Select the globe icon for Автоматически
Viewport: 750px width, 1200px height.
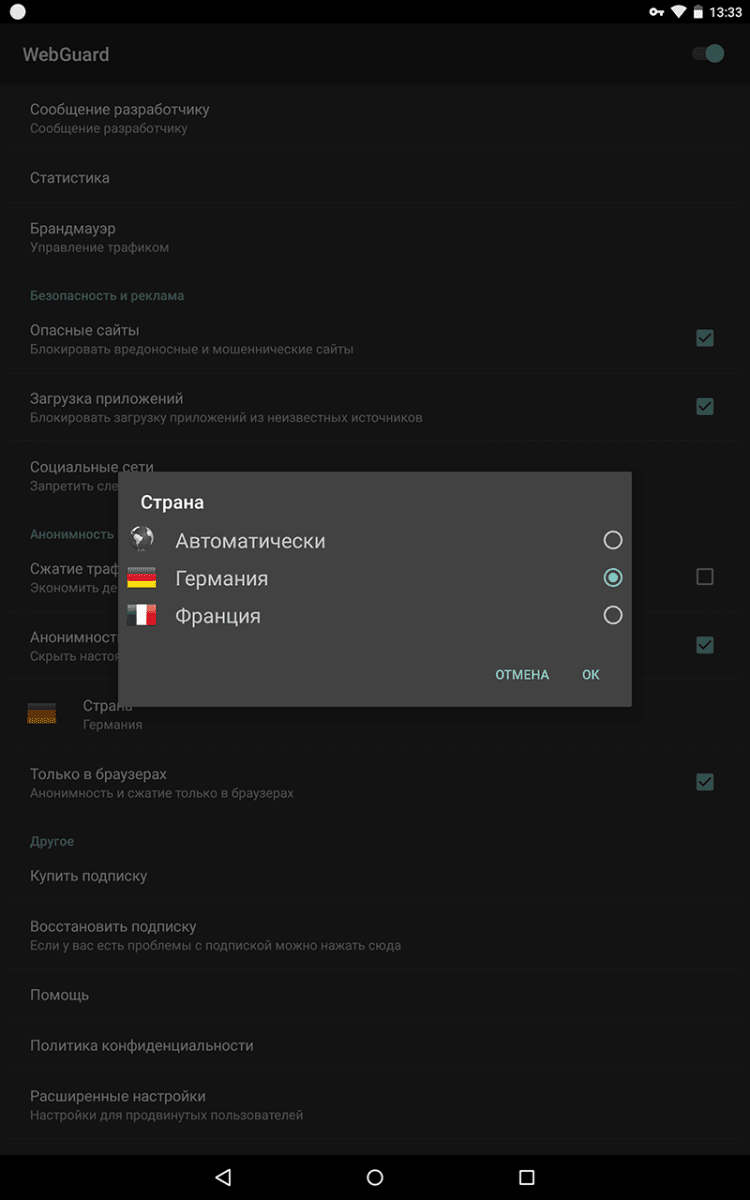tap(142, 540)
